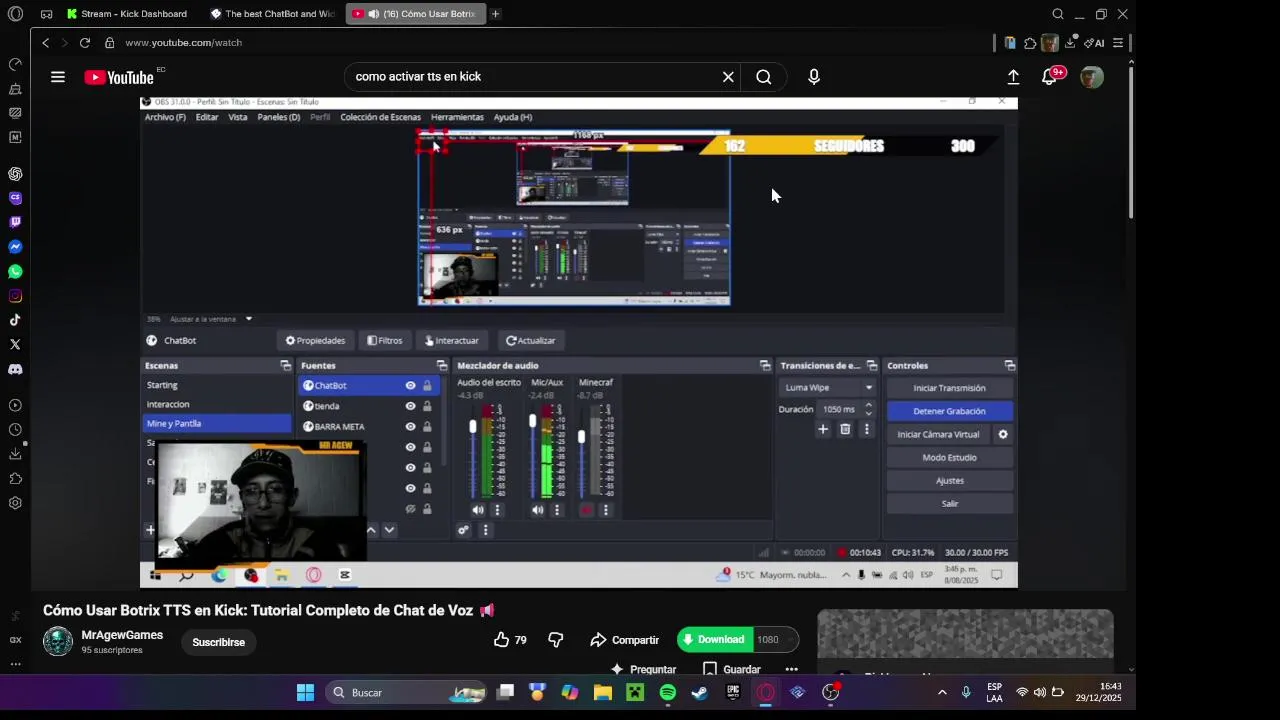The image size is (1280, 720).
Task: Open the toolbar downloads icon
Action: point(1070,43)
